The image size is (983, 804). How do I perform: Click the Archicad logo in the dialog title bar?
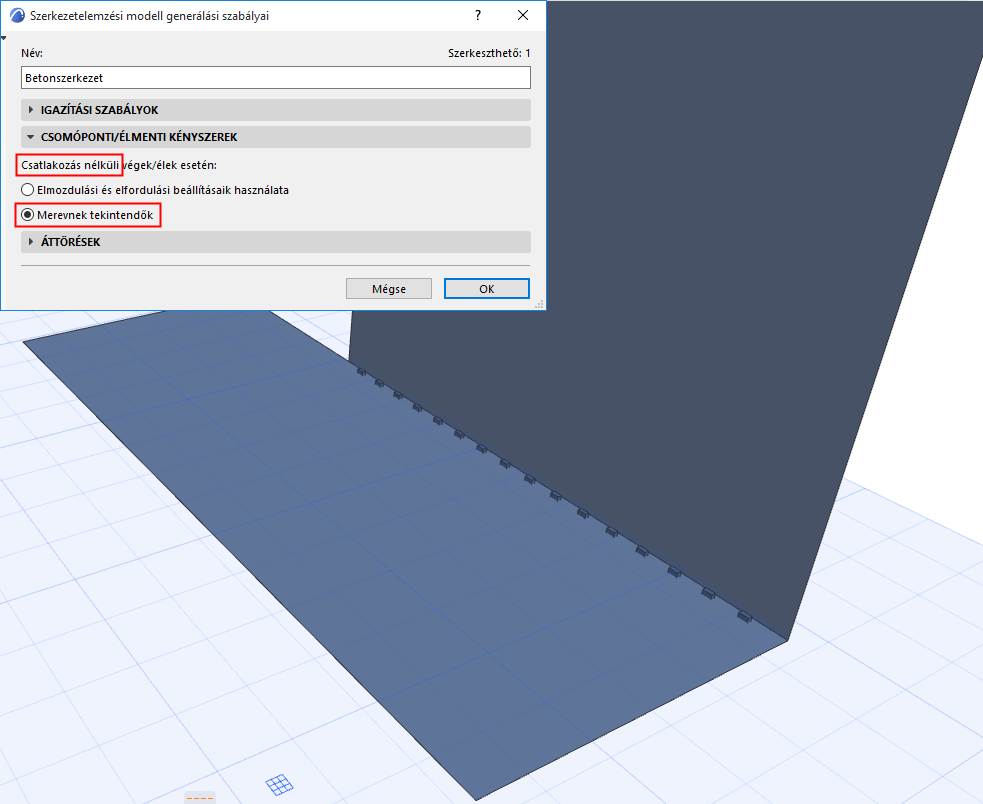click(x=18, y=16)
